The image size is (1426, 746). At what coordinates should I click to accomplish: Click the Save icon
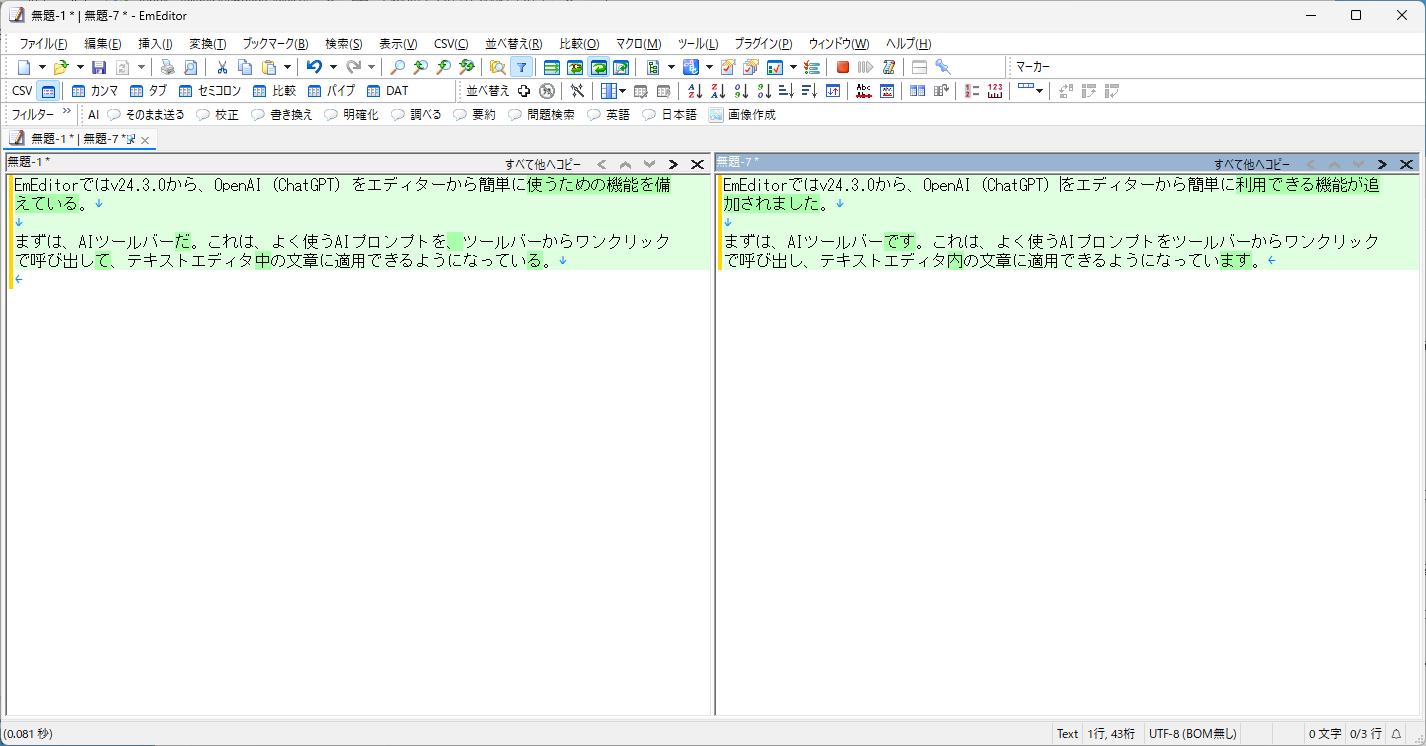pyautogui.click(x=98, y=66)
